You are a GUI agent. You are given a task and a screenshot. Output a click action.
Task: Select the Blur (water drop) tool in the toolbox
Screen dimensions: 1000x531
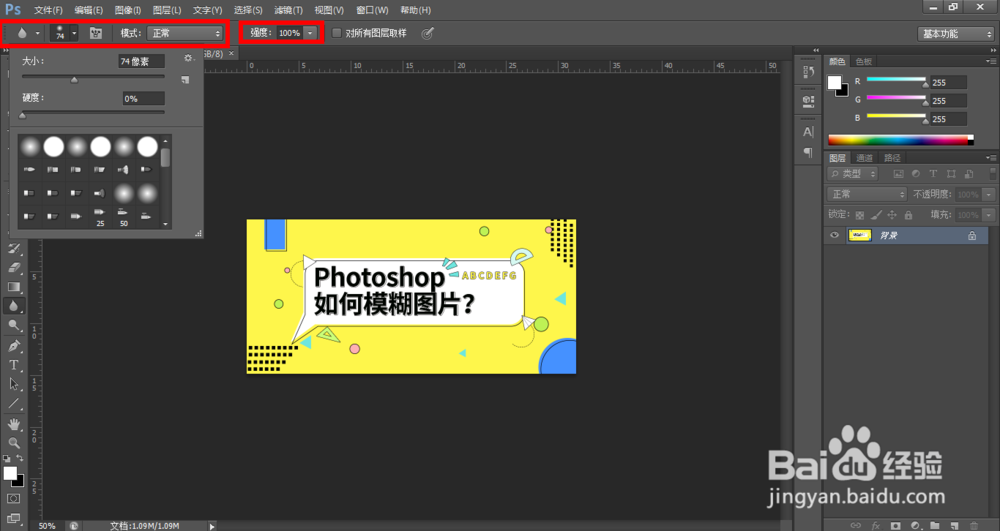(x=14, y=306)
